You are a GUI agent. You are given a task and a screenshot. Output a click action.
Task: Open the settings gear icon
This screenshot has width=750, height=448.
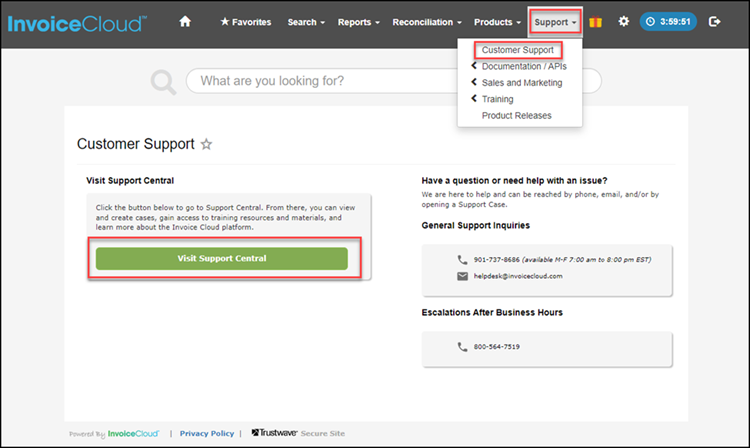[623, 22]
